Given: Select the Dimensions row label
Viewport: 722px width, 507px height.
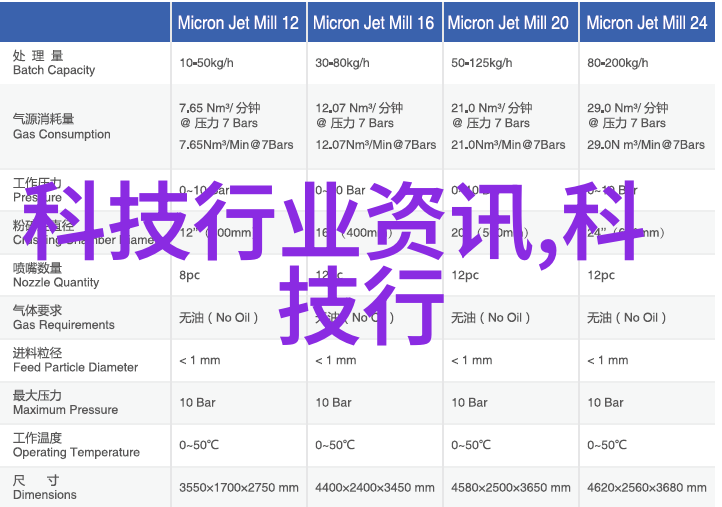Looking at the screenshot, I should 45,488.
